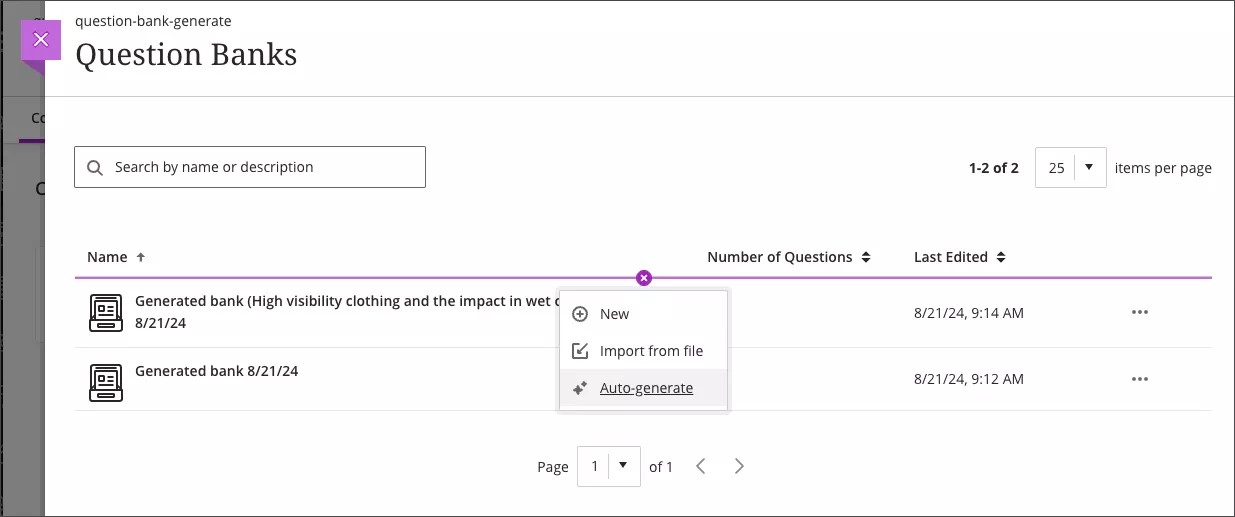
Task: Open Generated bank High visibility clothing
Action: tap(340, 301)
